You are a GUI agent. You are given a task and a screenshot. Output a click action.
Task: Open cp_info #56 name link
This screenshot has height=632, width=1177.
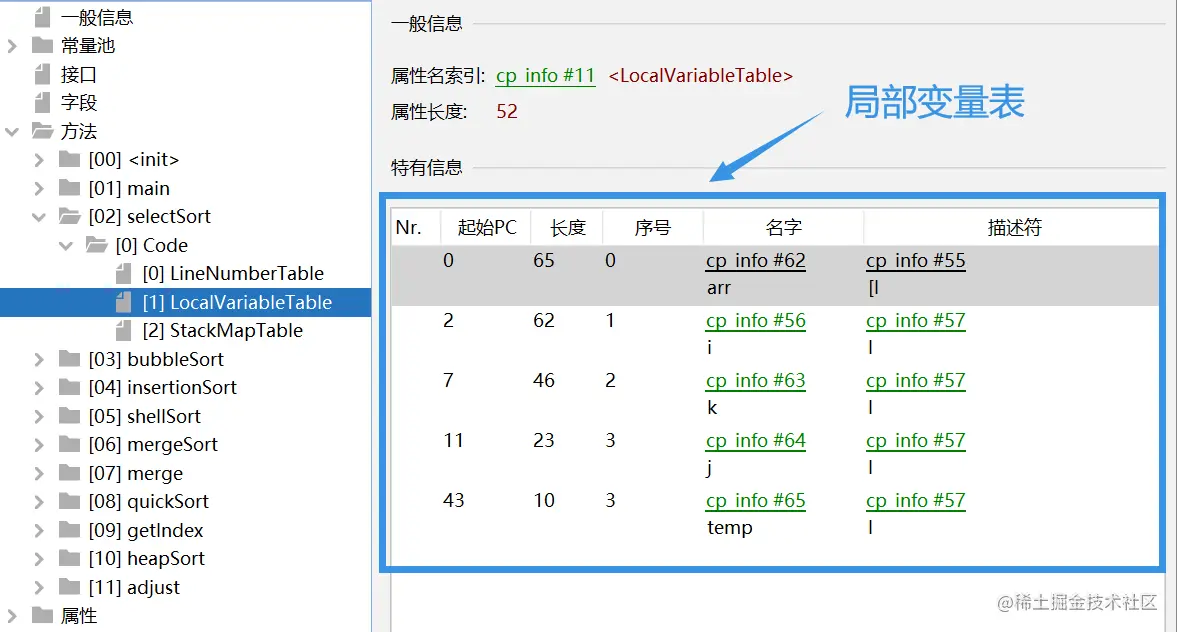(x=755, y=321)
